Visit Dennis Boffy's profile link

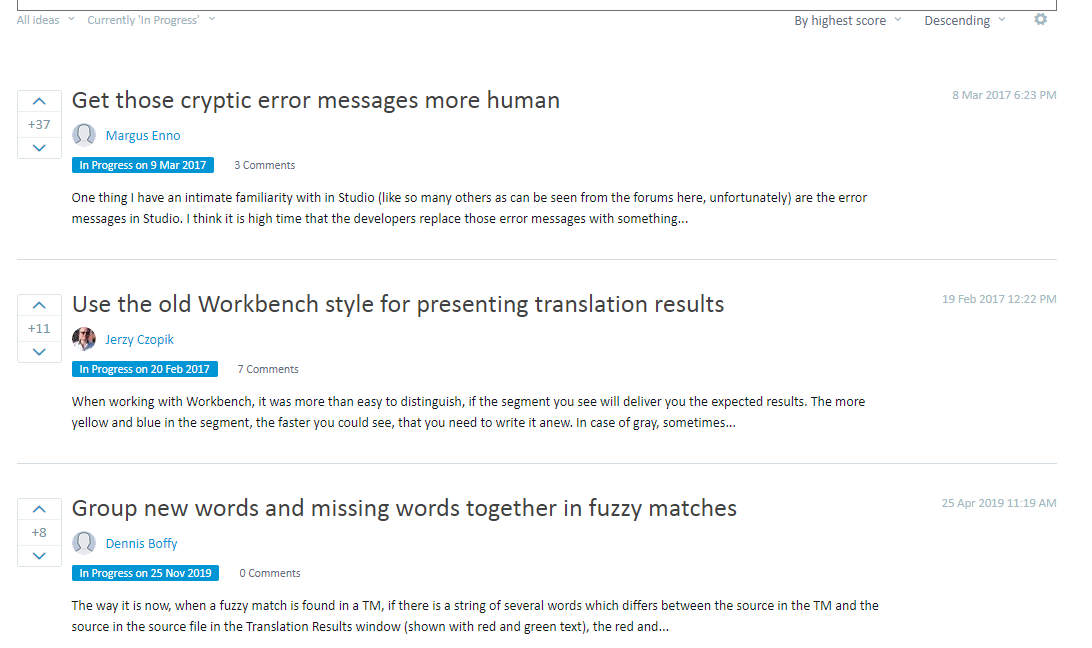point(141,543)
